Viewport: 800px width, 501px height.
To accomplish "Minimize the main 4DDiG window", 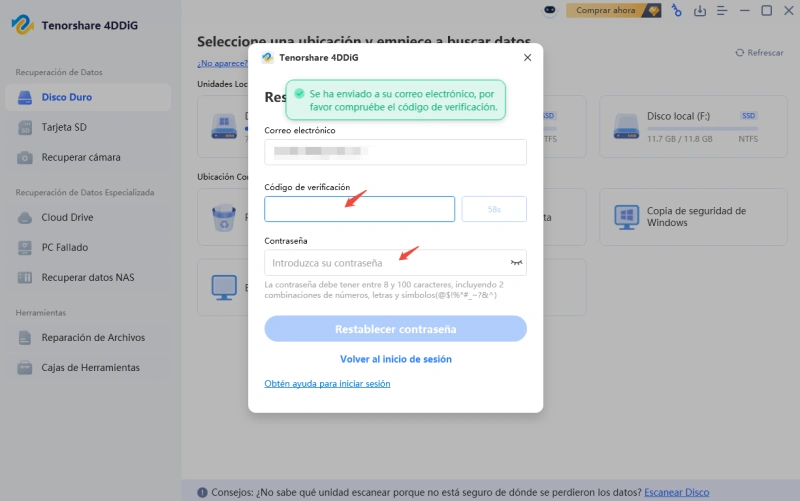I will click(744, 10).
